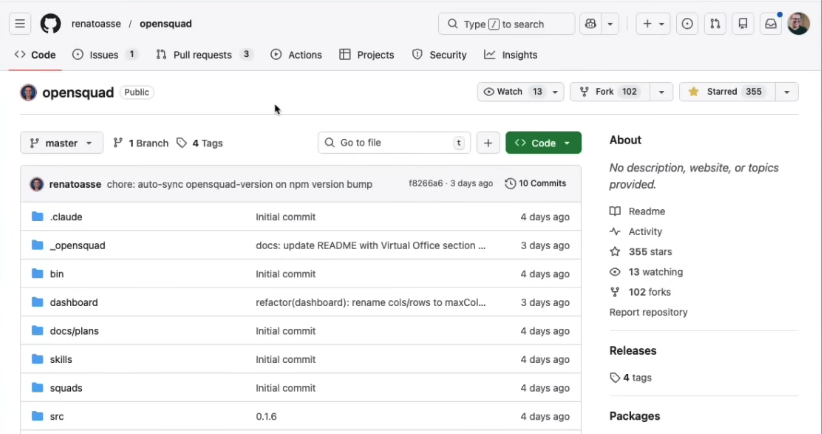The image size is (822, 434).
Task: Open the Packages heading
Action: (635, 416)
